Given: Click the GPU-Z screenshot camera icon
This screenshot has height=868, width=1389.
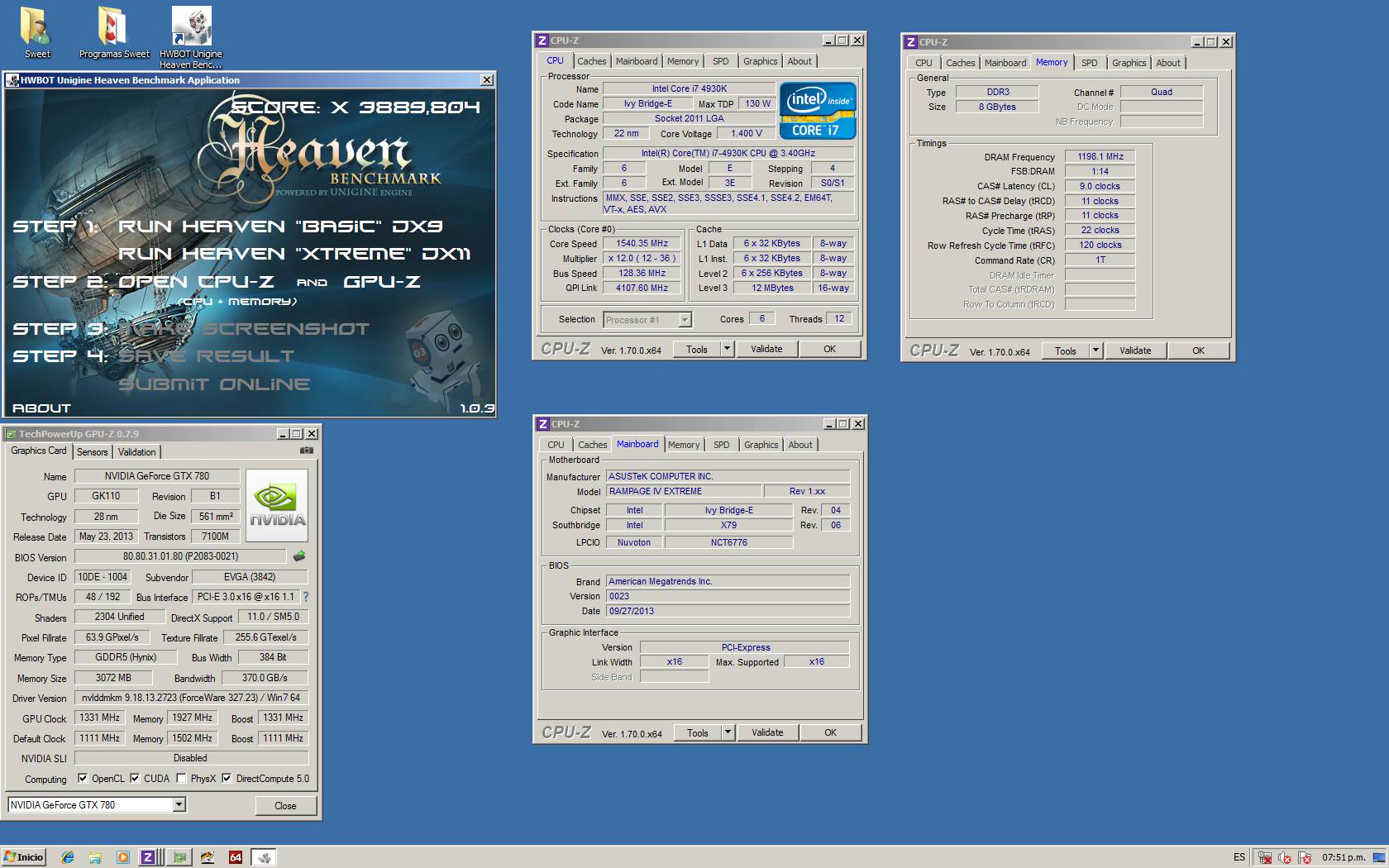Looking at the screenshot, I should [307, 451].
